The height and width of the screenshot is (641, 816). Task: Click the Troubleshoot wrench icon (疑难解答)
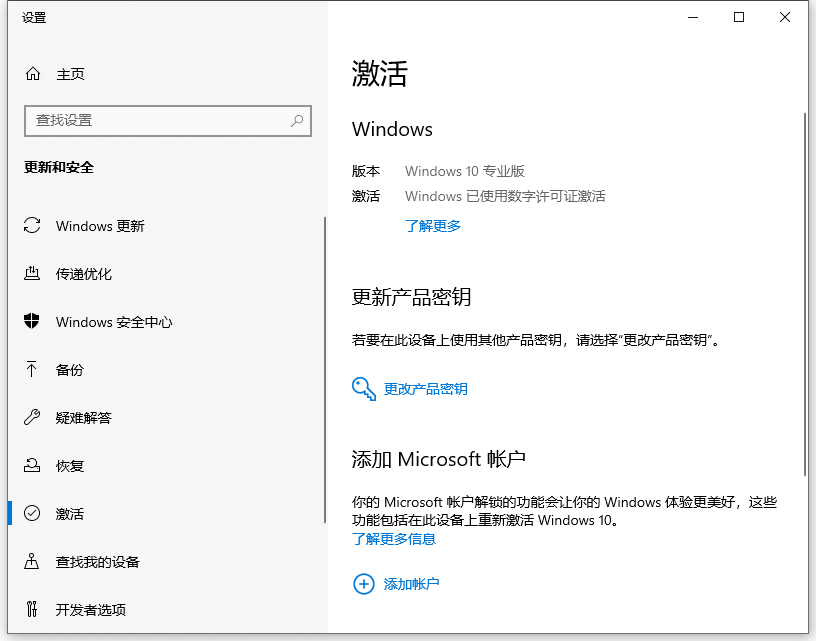[x=32, y=417]
